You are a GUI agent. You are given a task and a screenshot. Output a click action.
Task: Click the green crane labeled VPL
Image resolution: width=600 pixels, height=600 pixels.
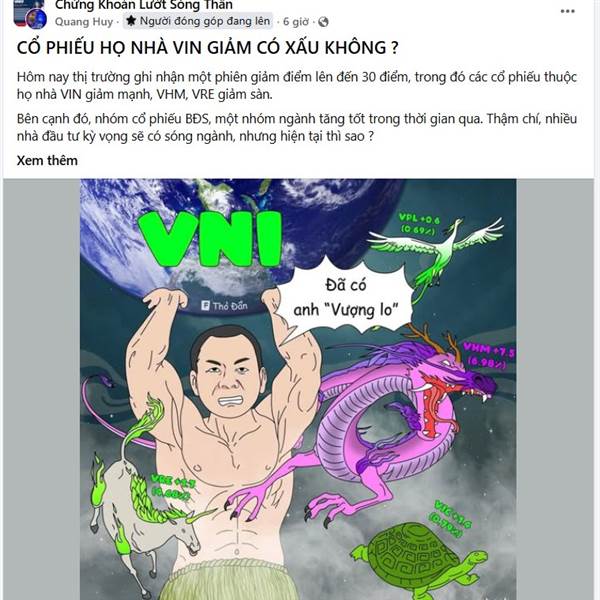(435, 254)
